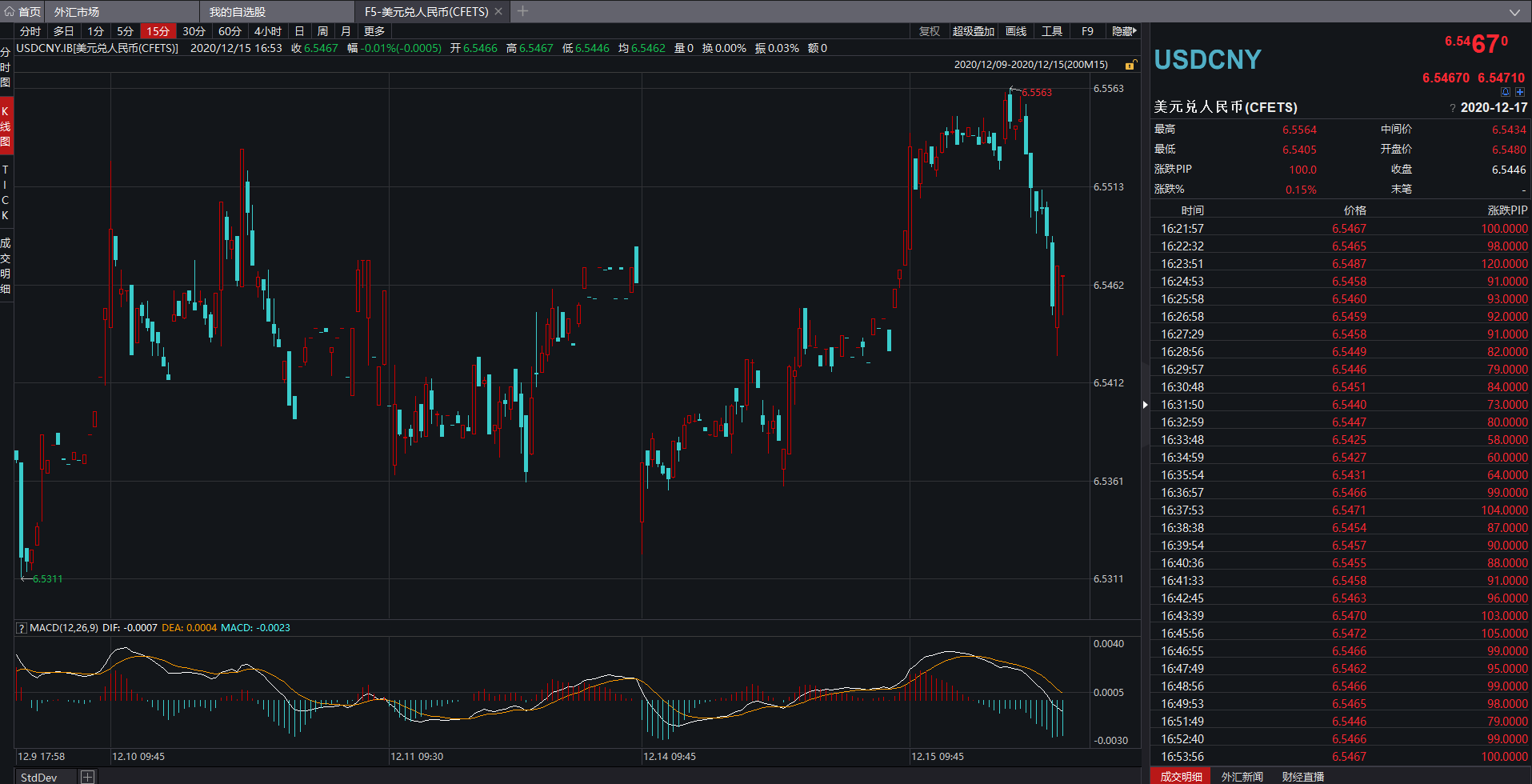
Task: Expand the tab list chevron at top right
Action: click(x=1514, y=12)
